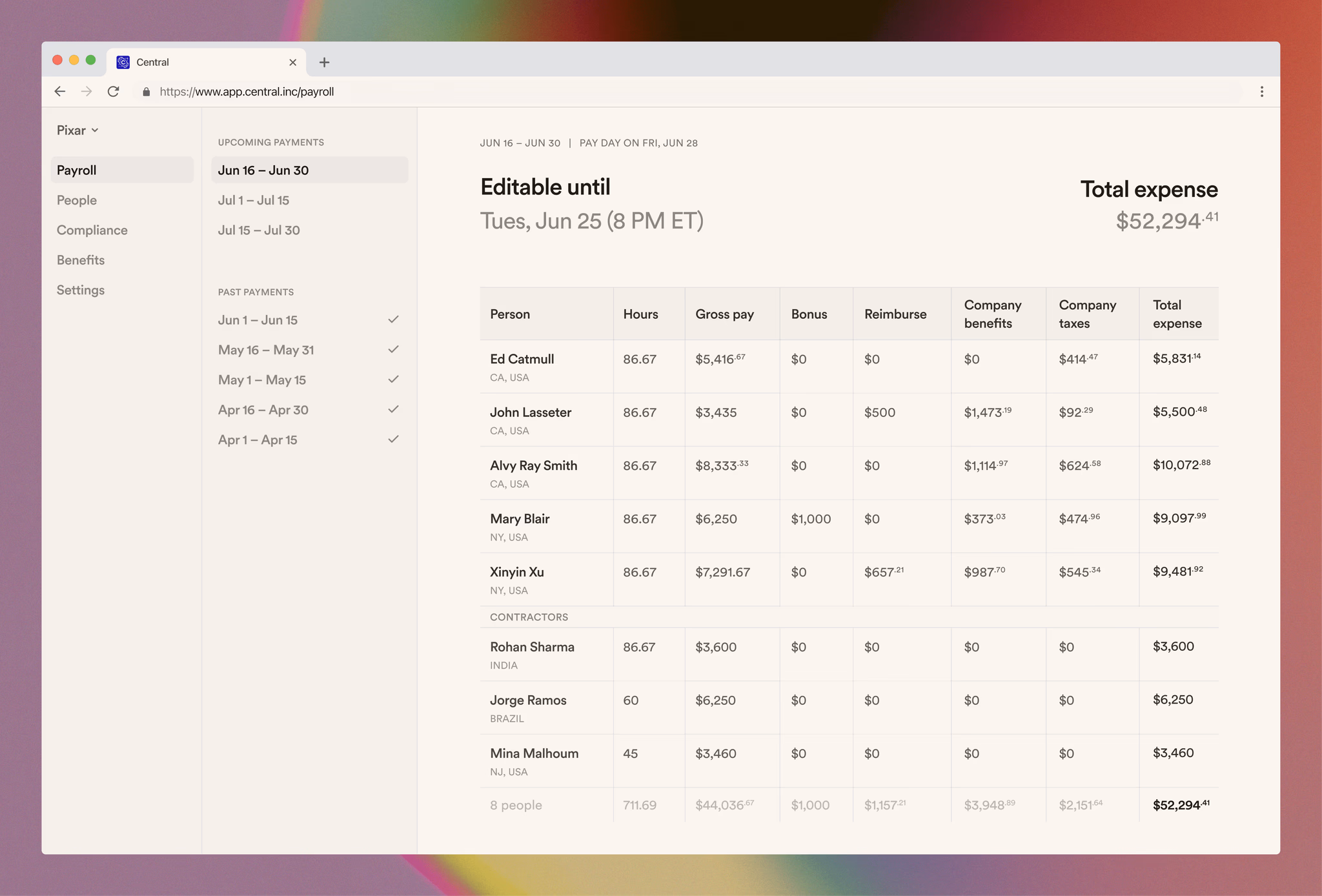This screenshot has width=1322, height=896.
Task: Click the checkmark beside Apr 1 – Apr 15
Action: pos(393,440)
